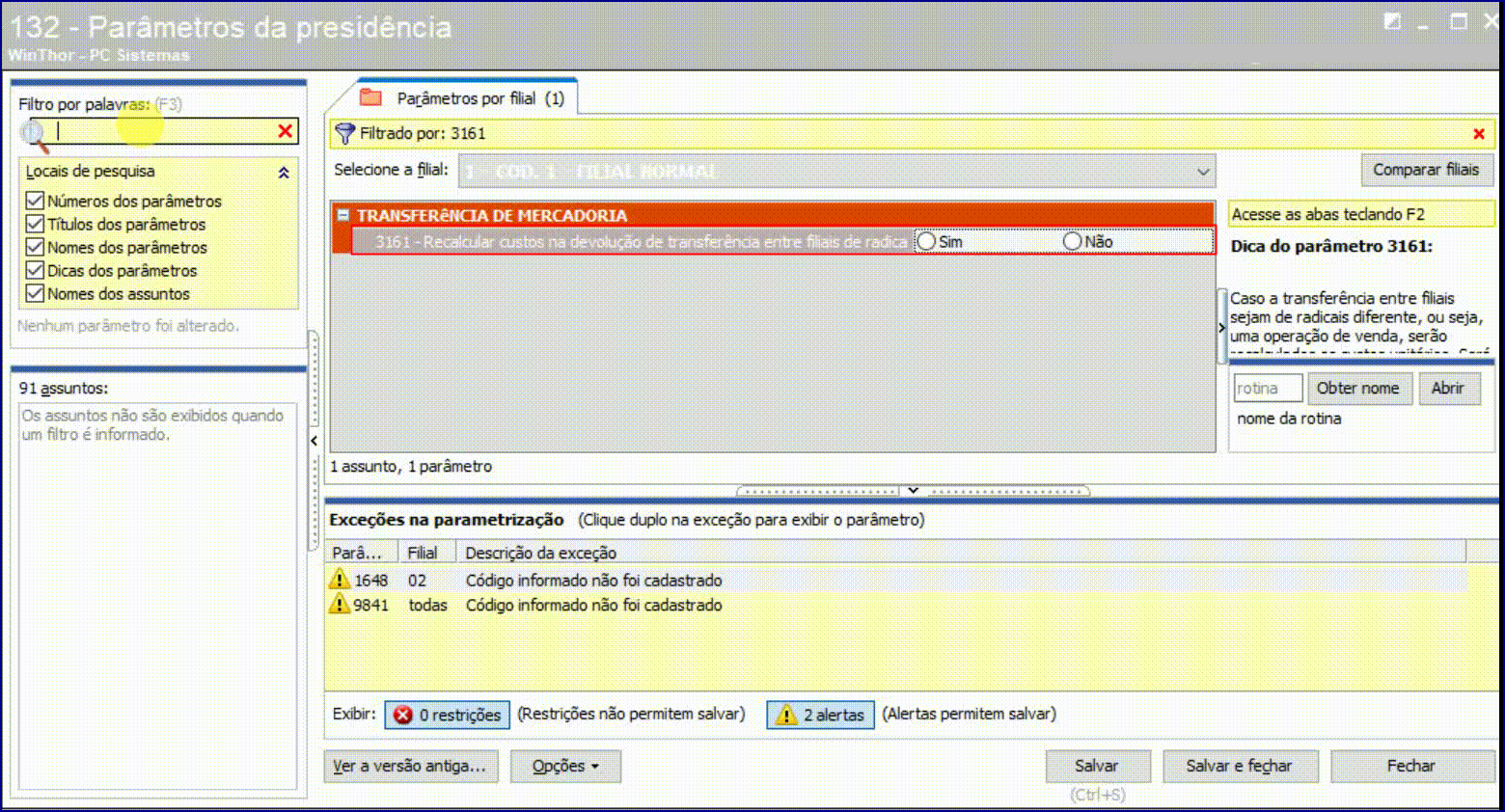
Task: Select Não for parameter 3161
Action: 1072,241
